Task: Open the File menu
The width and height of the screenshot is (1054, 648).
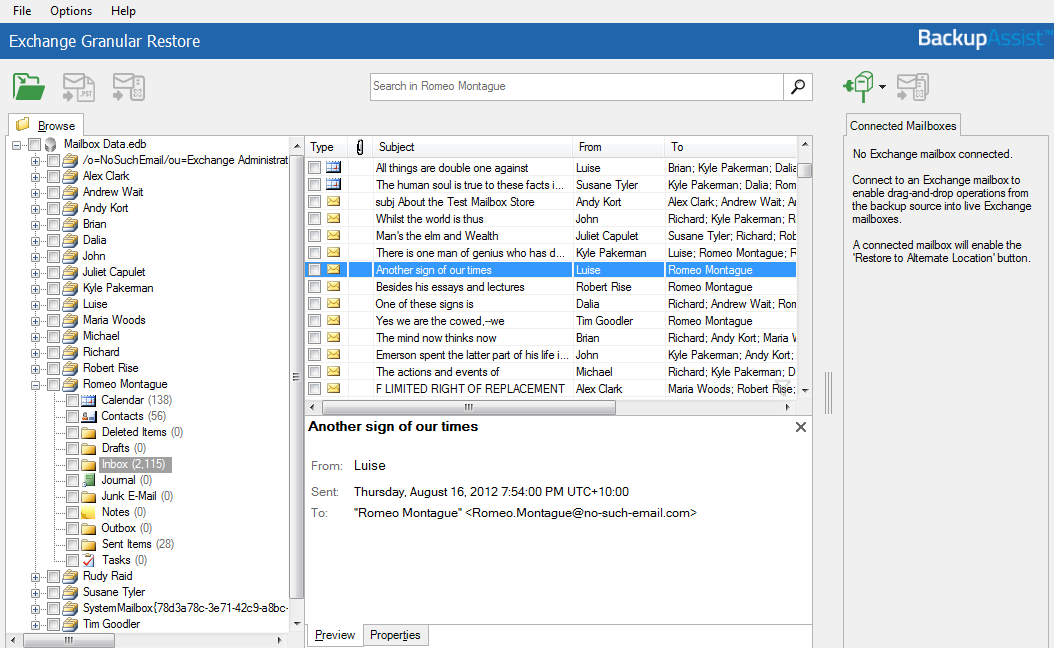Action: click(22, 11)
